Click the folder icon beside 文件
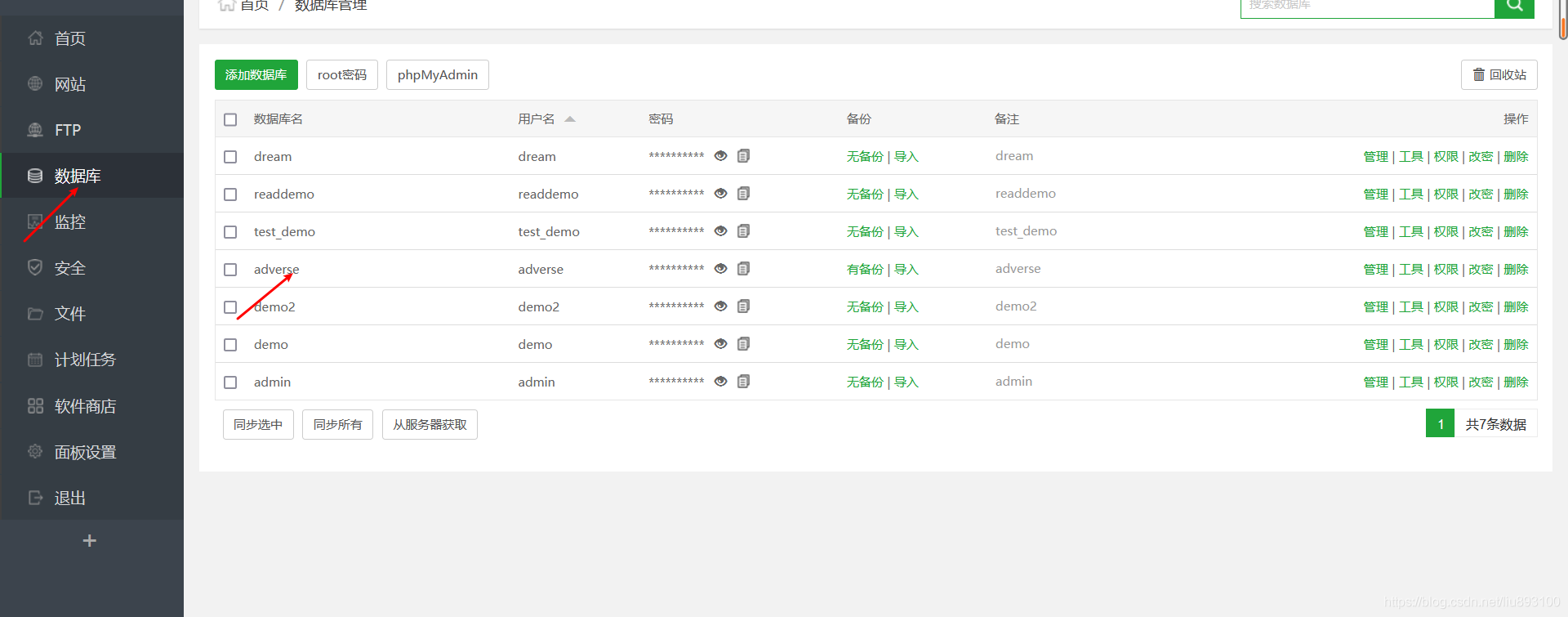Viewport: 1568px width, 617px height. (x=35, y=314)
